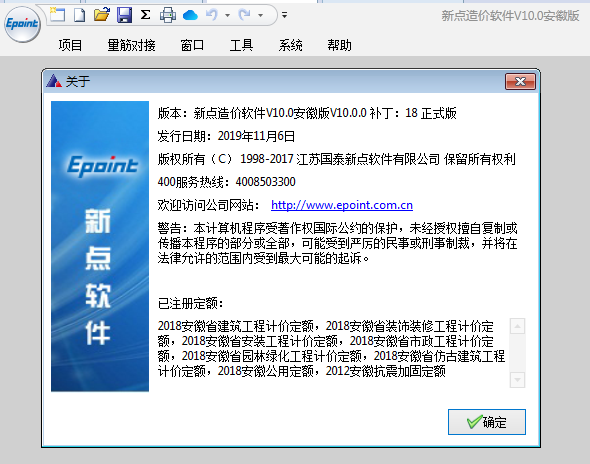Screen dimensions: 590x464
Task: Open the 工具 menu
Action: (241, 45)
